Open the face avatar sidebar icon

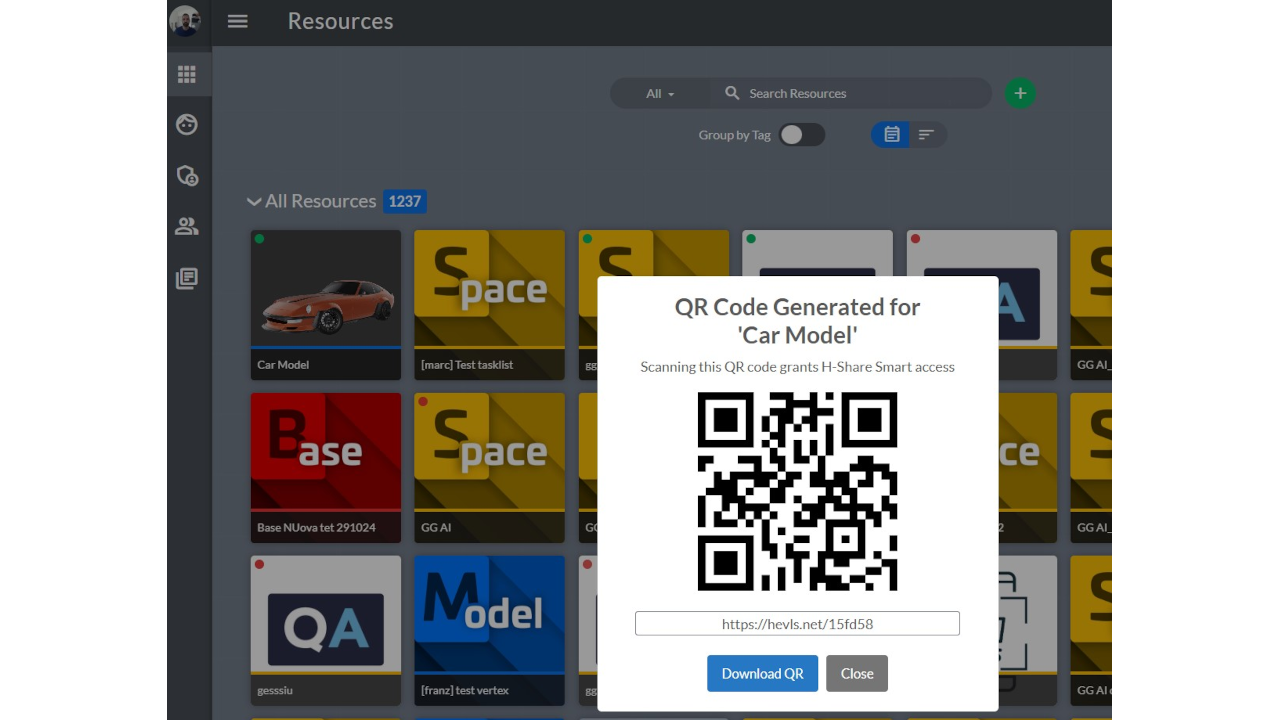coord(187,124)
